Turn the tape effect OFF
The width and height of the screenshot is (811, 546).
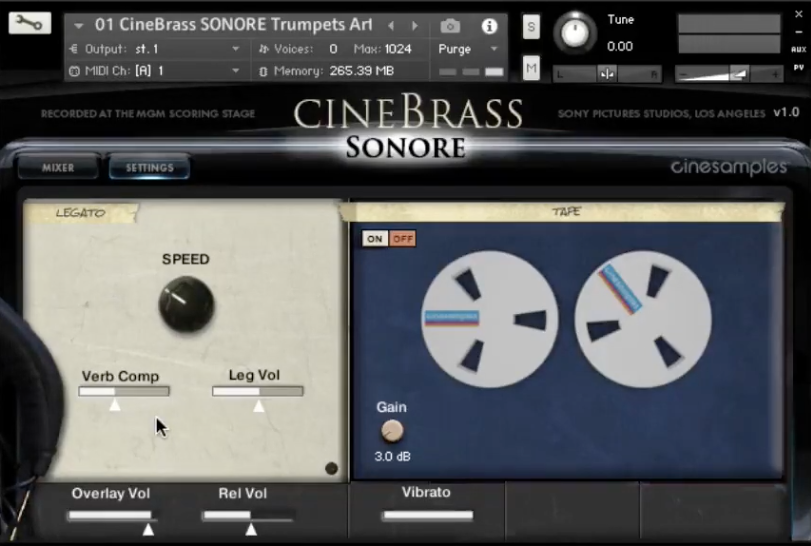coord(402,239)
